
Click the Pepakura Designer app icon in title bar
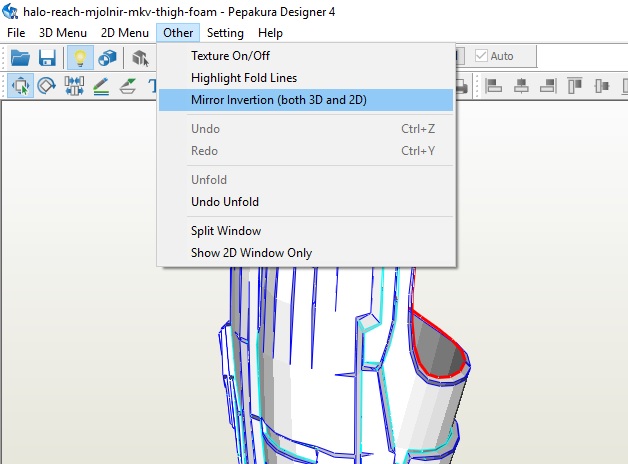10,11
